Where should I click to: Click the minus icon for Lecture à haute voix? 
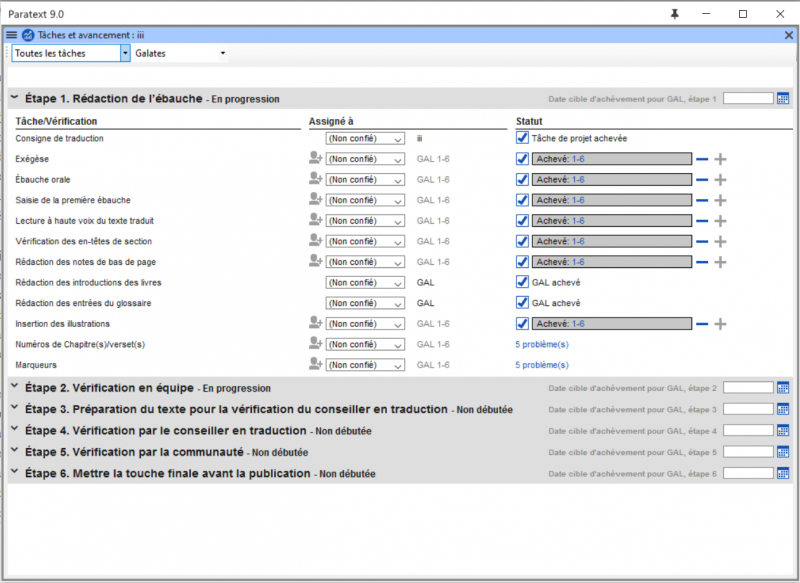[702, 221]
